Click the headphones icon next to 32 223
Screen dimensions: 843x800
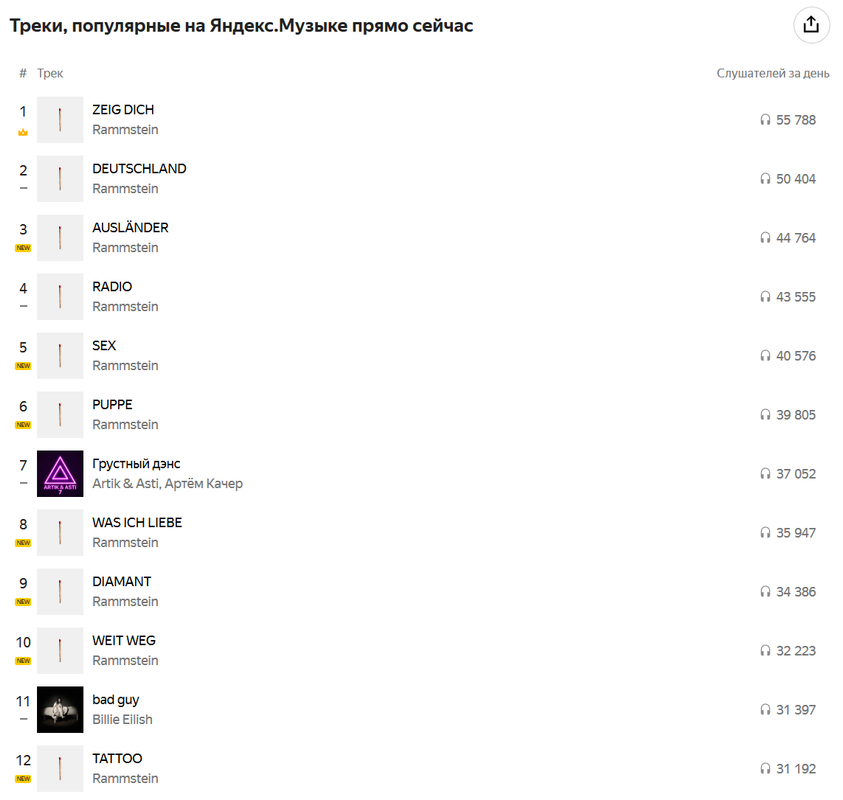pos(766,651)
